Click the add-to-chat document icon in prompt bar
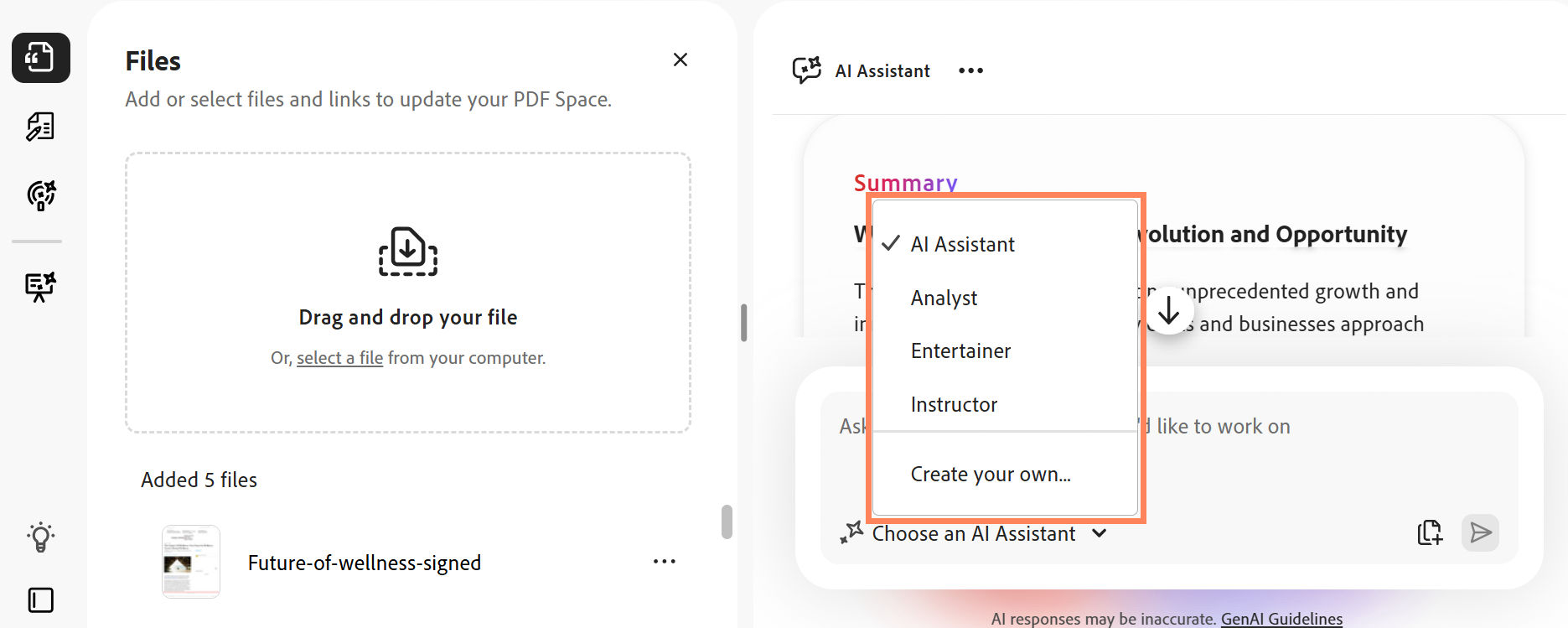This screenshot has height=628, width=1568. pos(1430,532)
